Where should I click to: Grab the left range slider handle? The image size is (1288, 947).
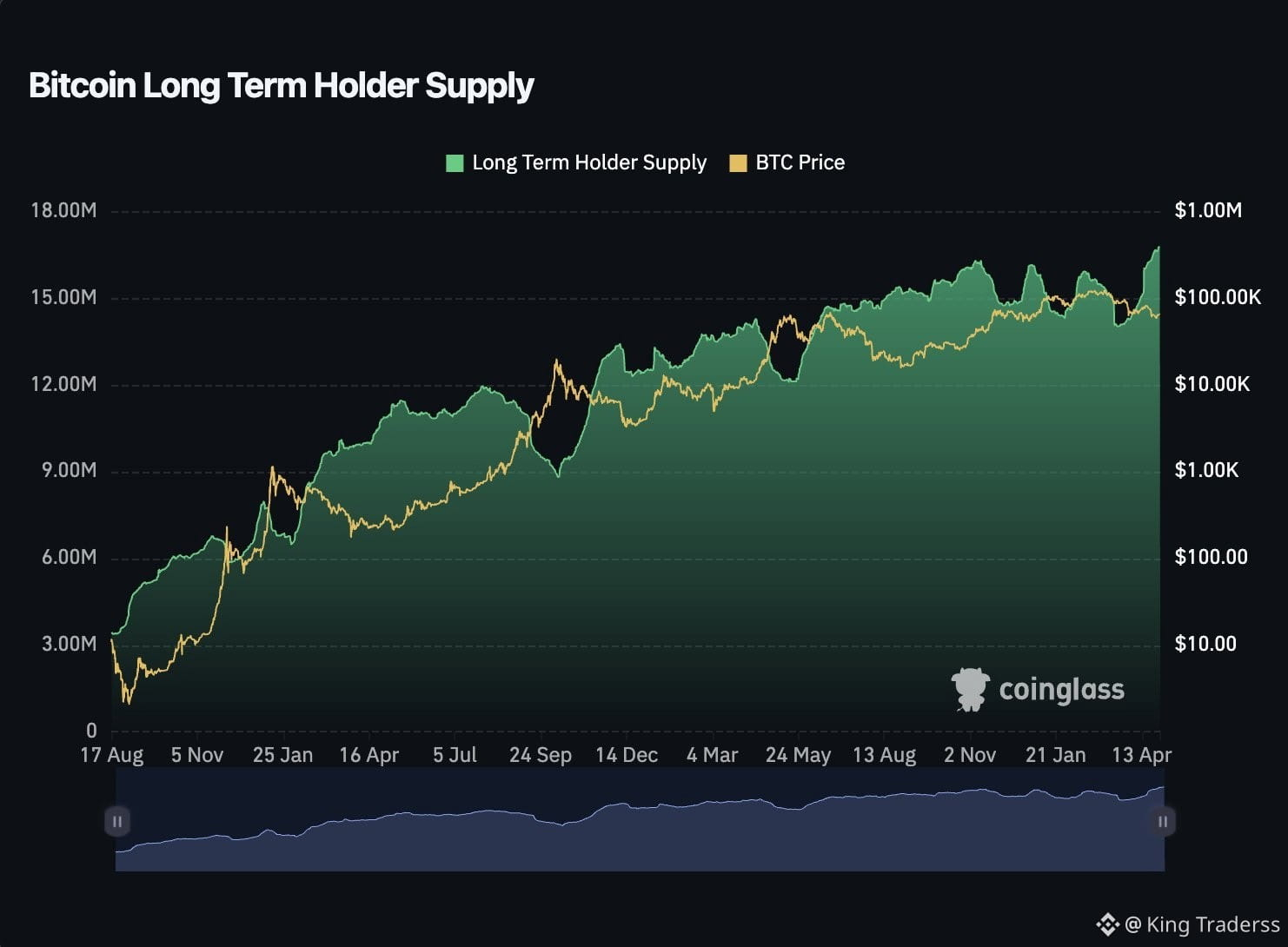click(117, 821)
